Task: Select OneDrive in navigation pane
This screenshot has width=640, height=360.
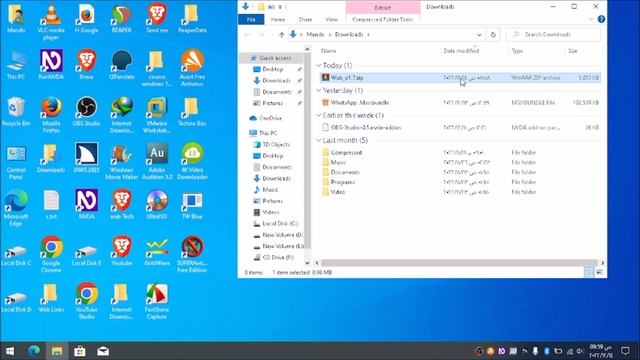Action: pos(266,118)
